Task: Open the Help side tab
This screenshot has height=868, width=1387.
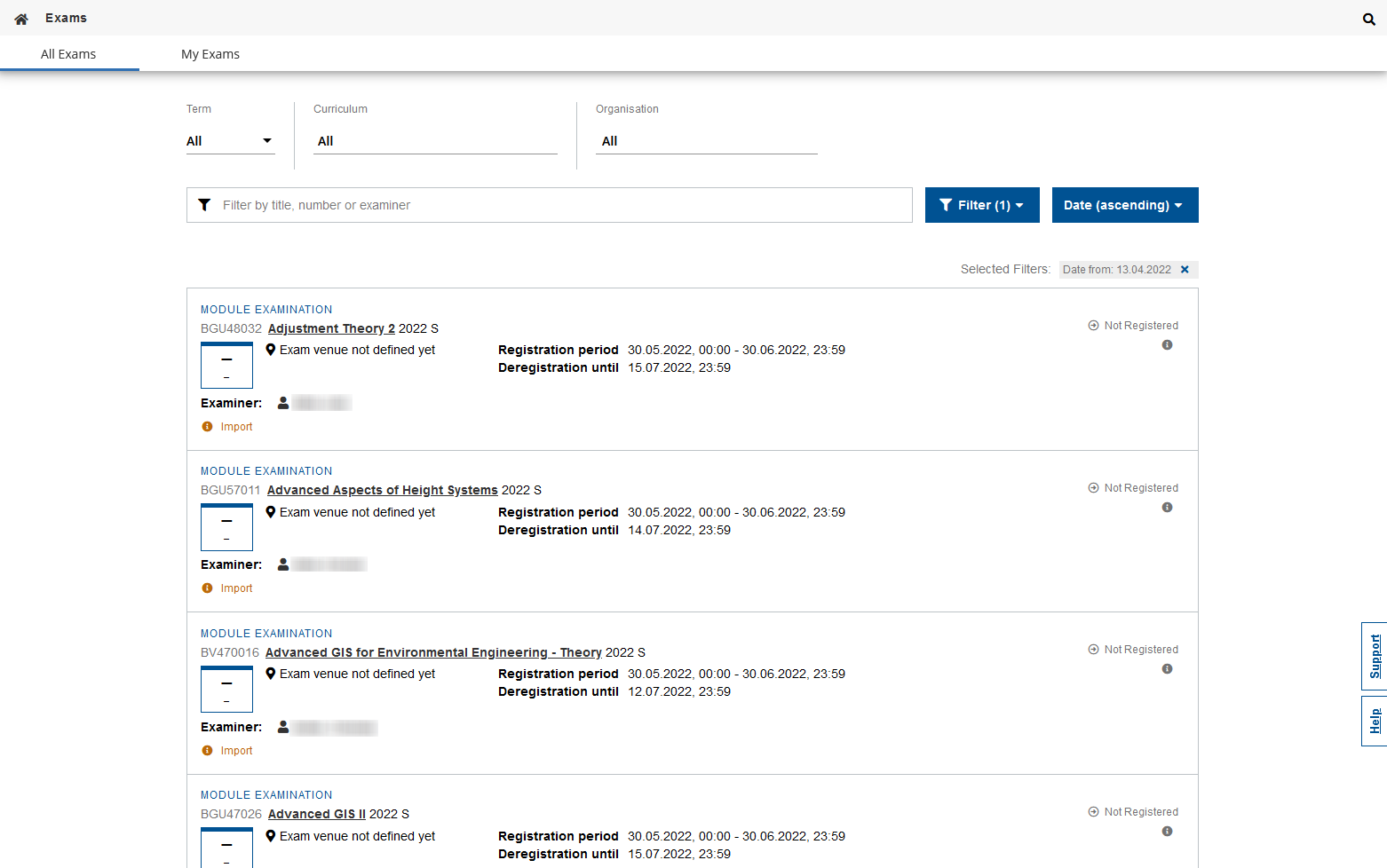Action: [1375, 721]
